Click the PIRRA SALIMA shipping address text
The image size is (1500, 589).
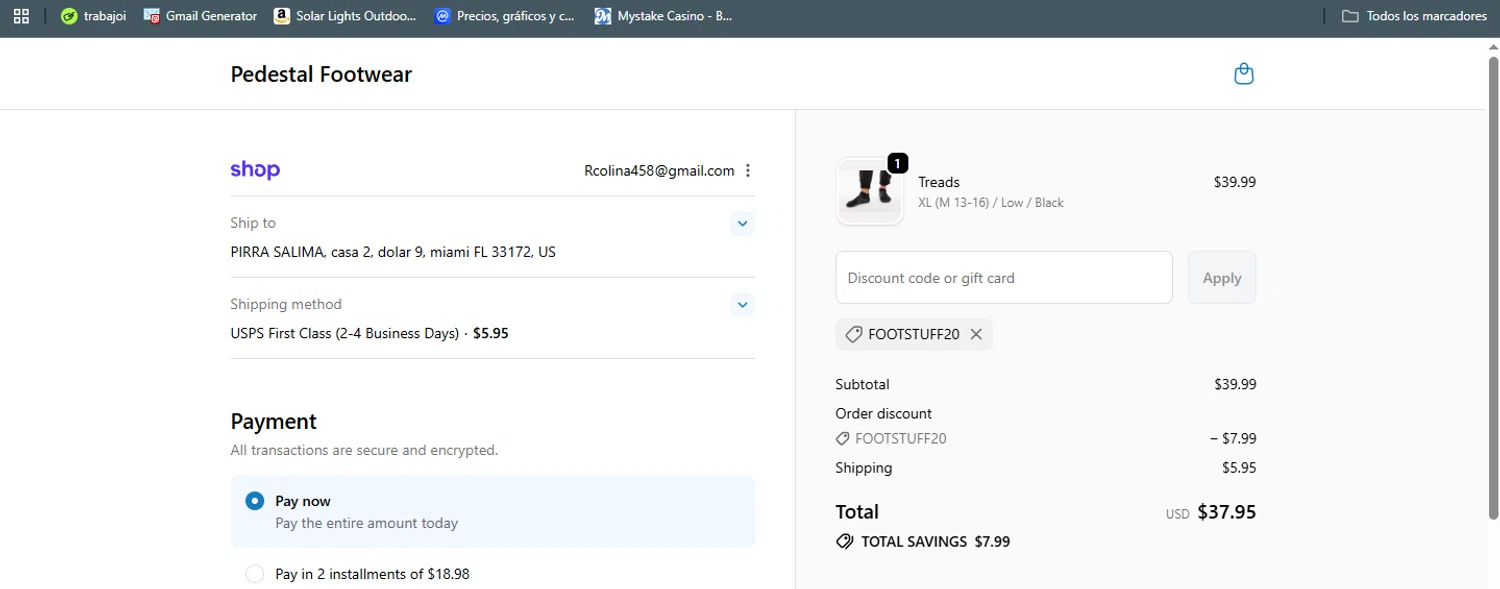pos(393,252)
